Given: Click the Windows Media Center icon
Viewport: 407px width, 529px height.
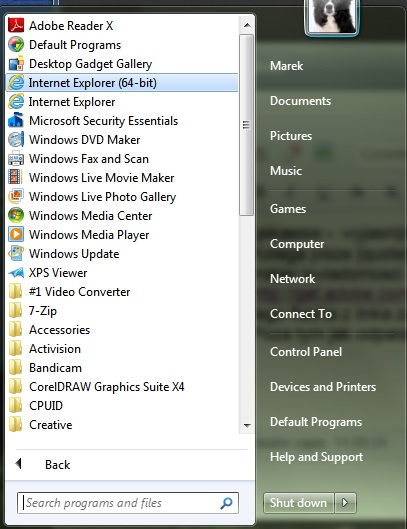Looking at the screenshot, I should click(x=16, y=216).
